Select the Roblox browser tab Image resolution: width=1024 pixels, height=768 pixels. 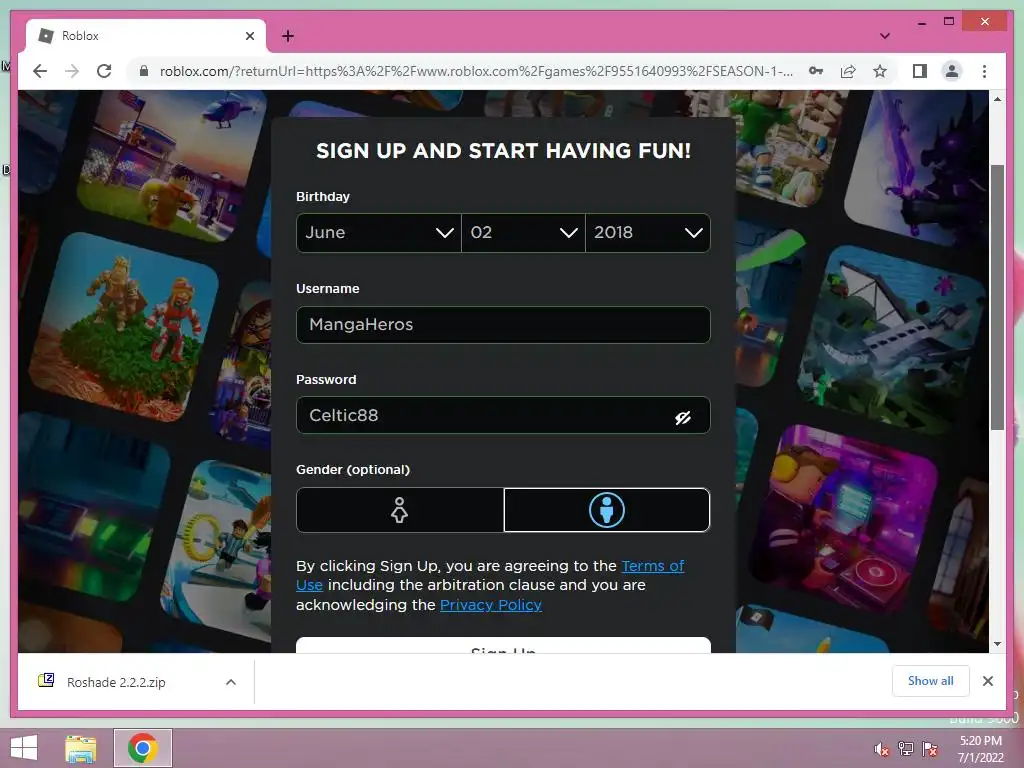[146, 36]
